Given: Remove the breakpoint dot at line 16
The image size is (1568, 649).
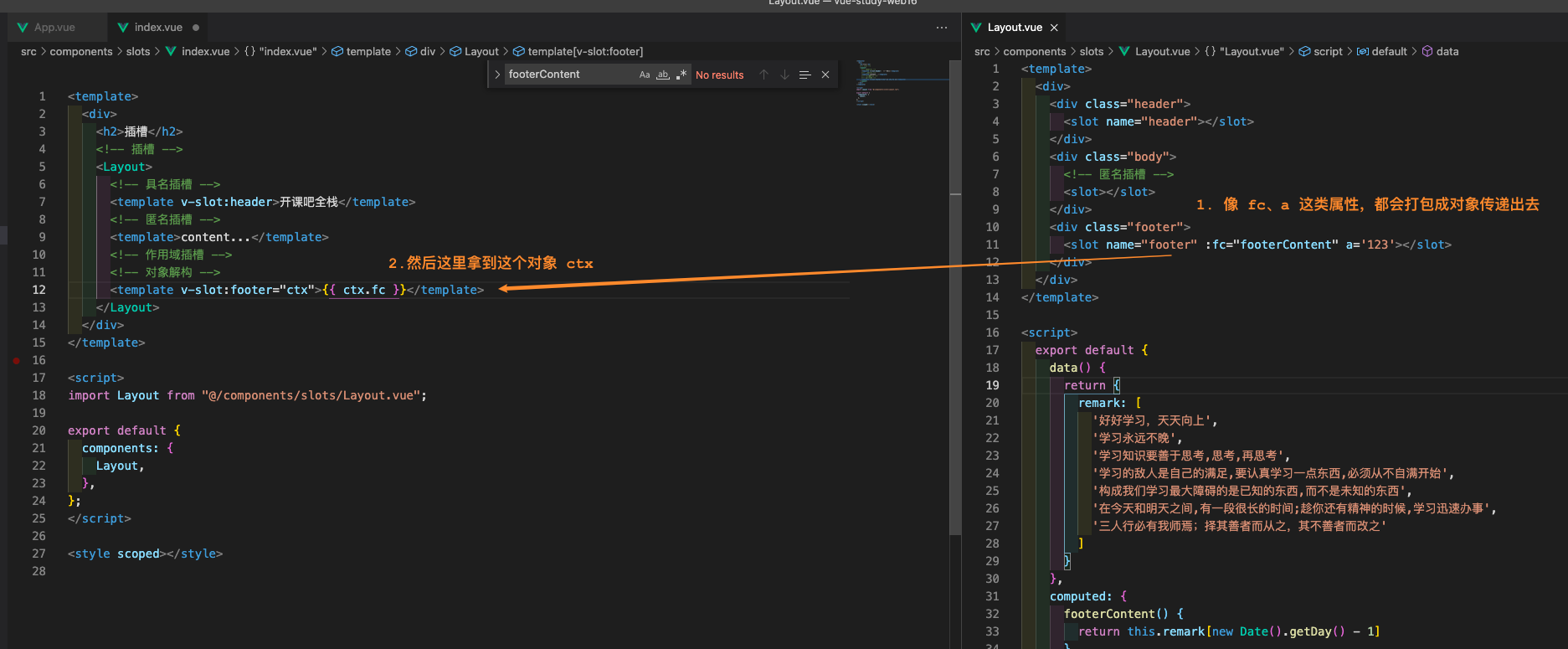Looking at the screenshot, I should [16, 360].
